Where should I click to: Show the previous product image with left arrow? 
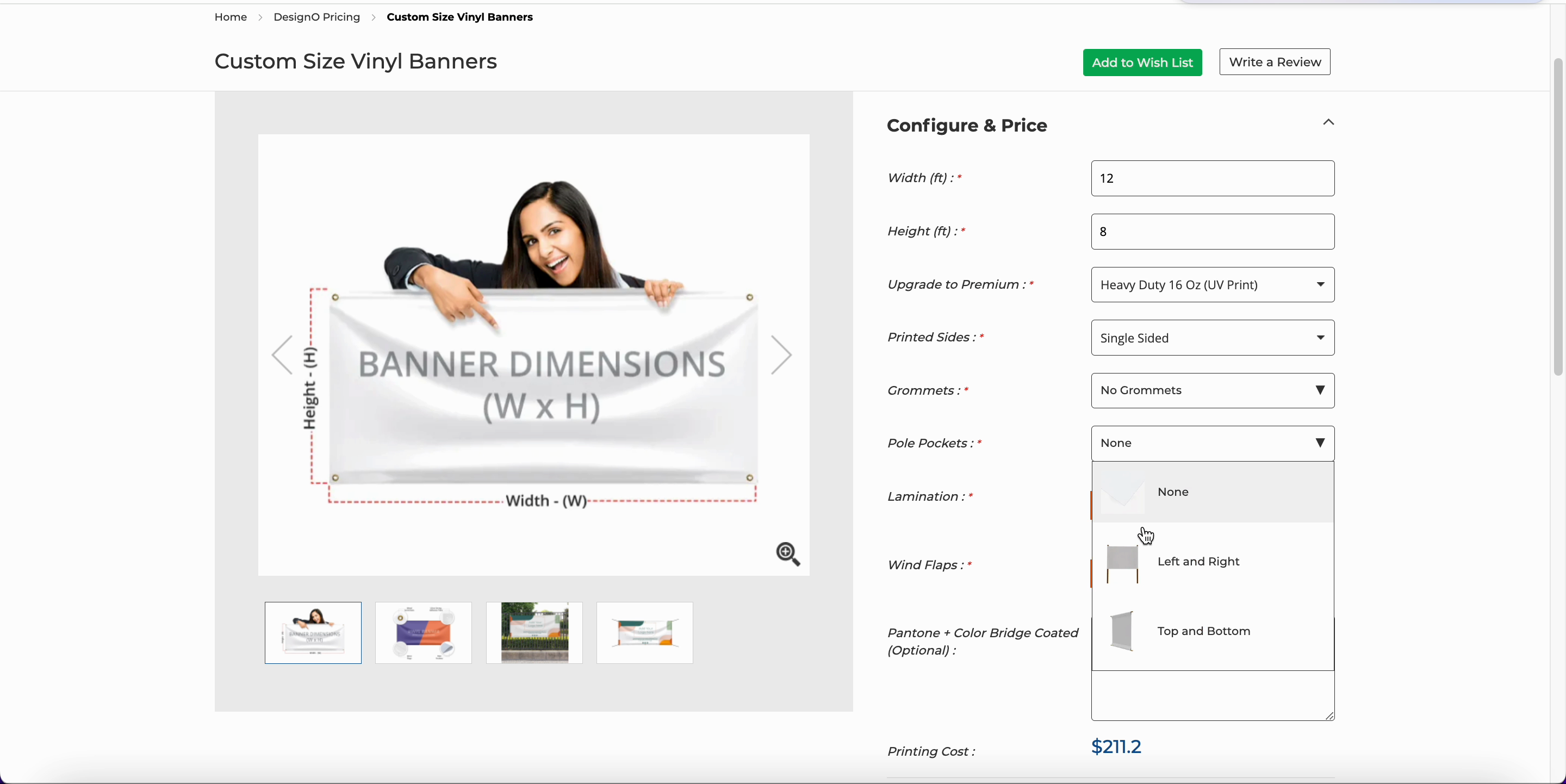(x=282, y=355)
